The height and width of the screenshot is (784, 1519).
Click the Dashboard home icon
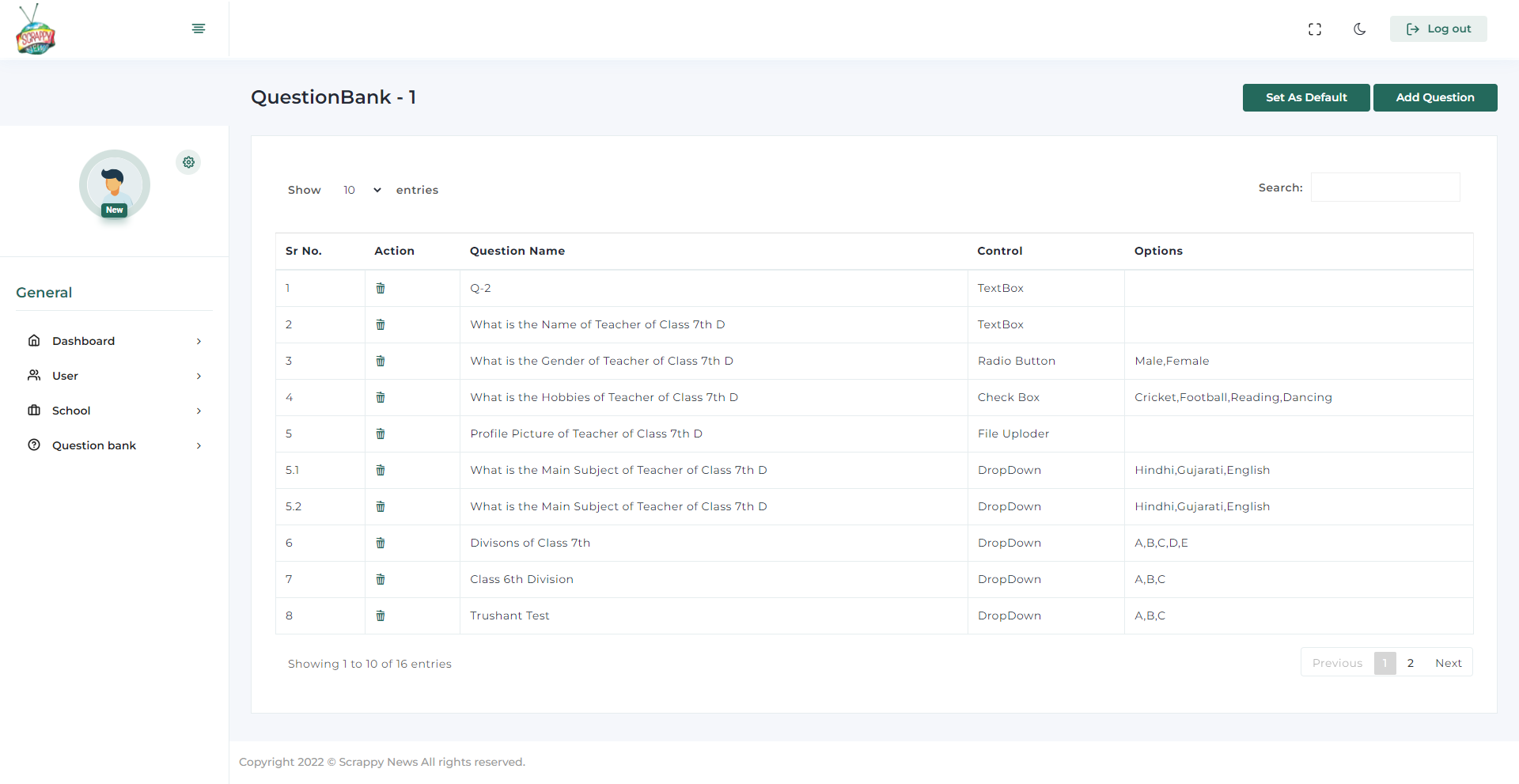34,340
